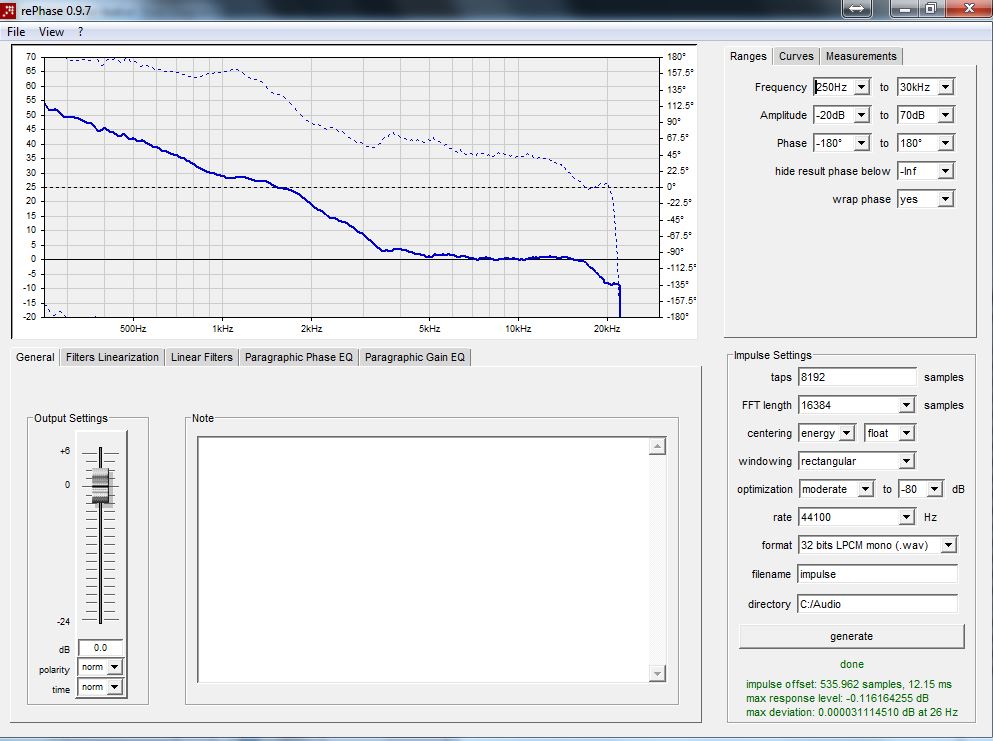This screenshot has width=993, height=741.
Task: Click the 20kHz axis label on graph
Action: (x=607, y=329)
